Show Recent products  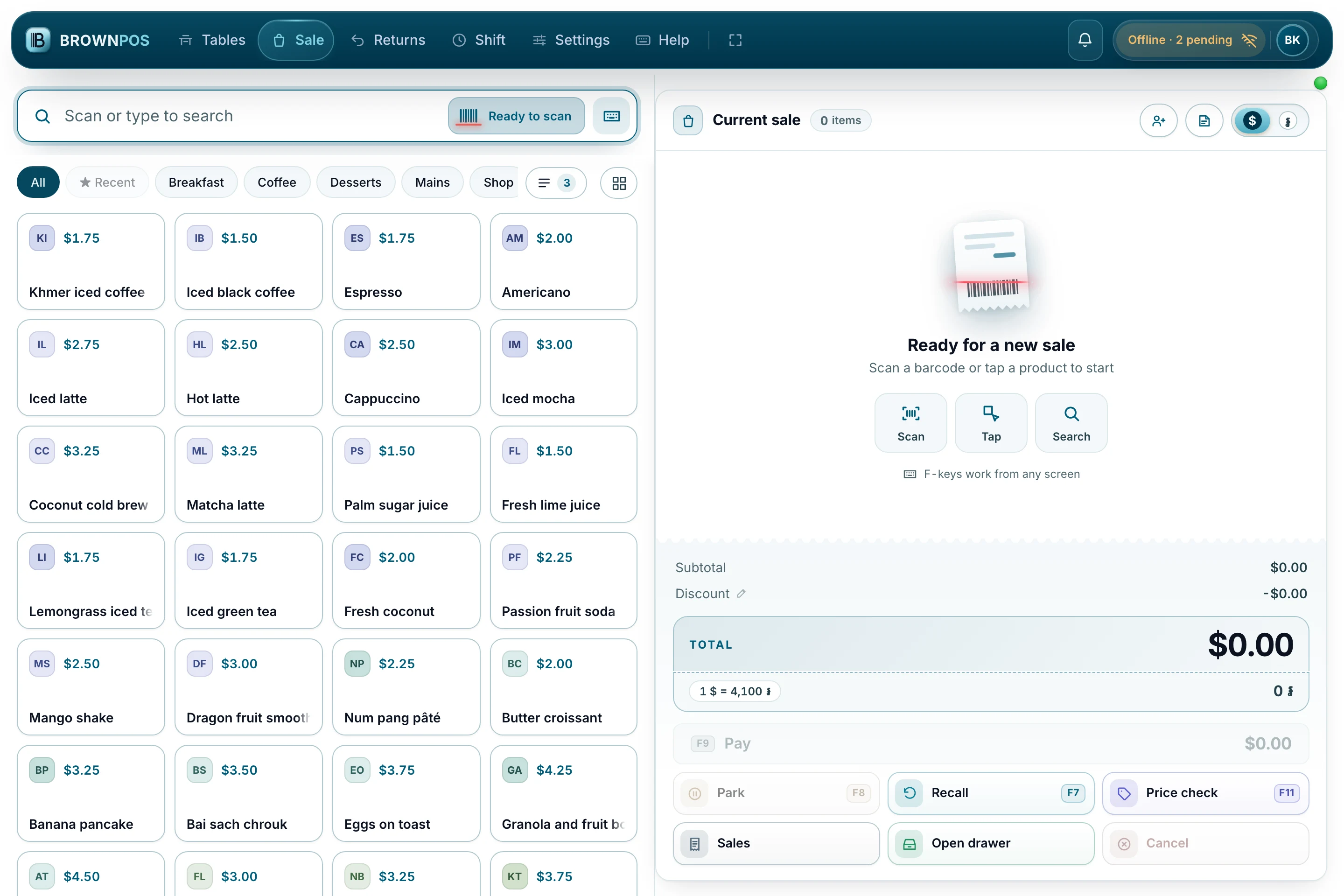tap(107, 183)
